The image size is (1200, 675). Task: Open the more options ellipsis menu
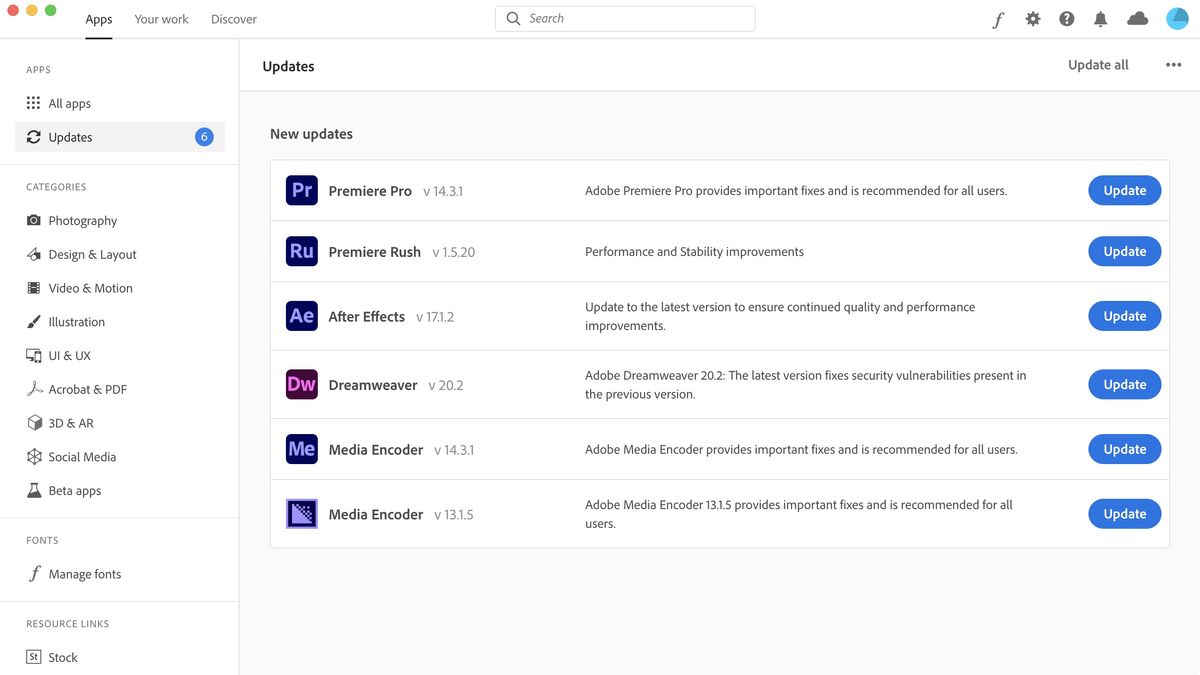pos(1174,65)
